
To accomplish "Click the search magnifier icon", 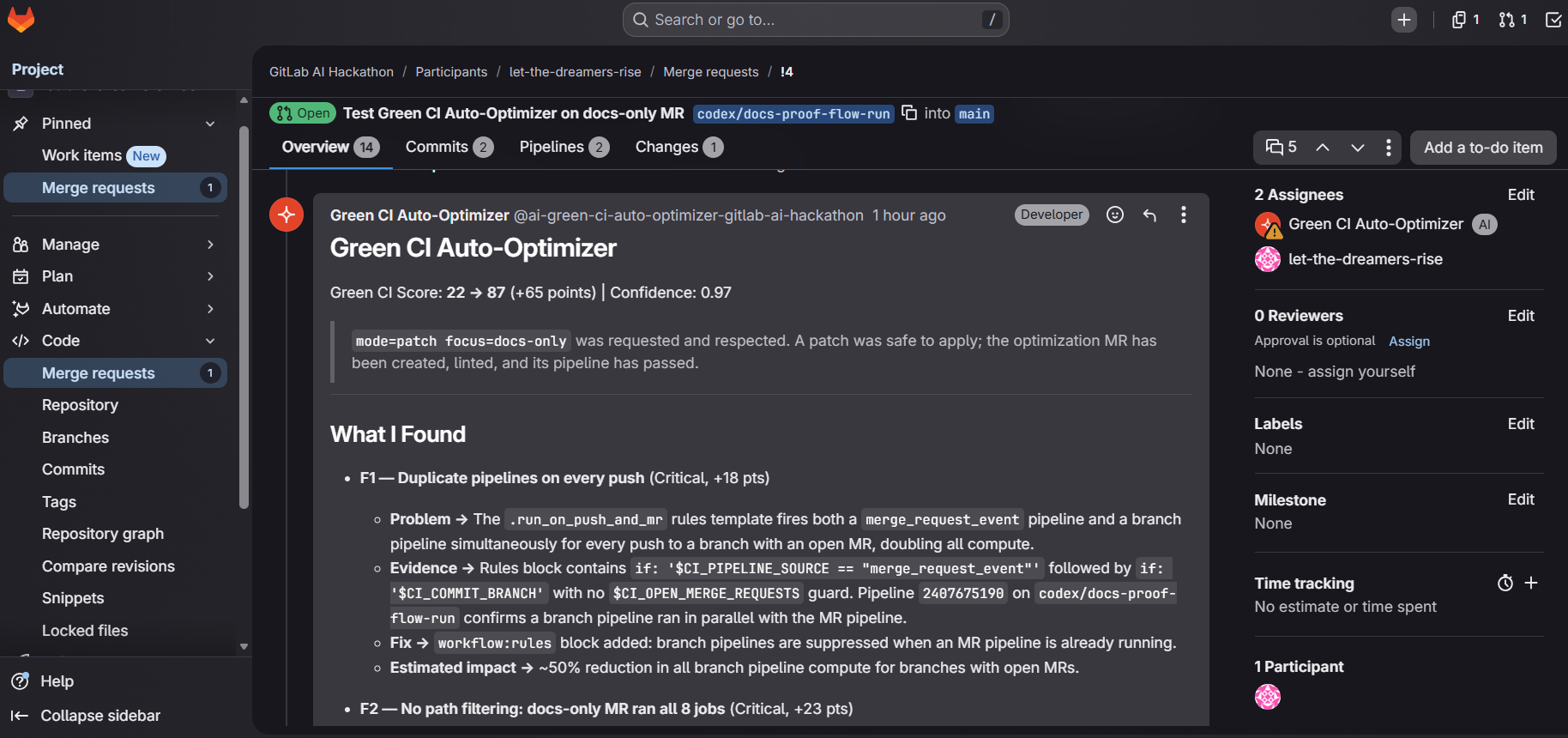I will [640, 20].
